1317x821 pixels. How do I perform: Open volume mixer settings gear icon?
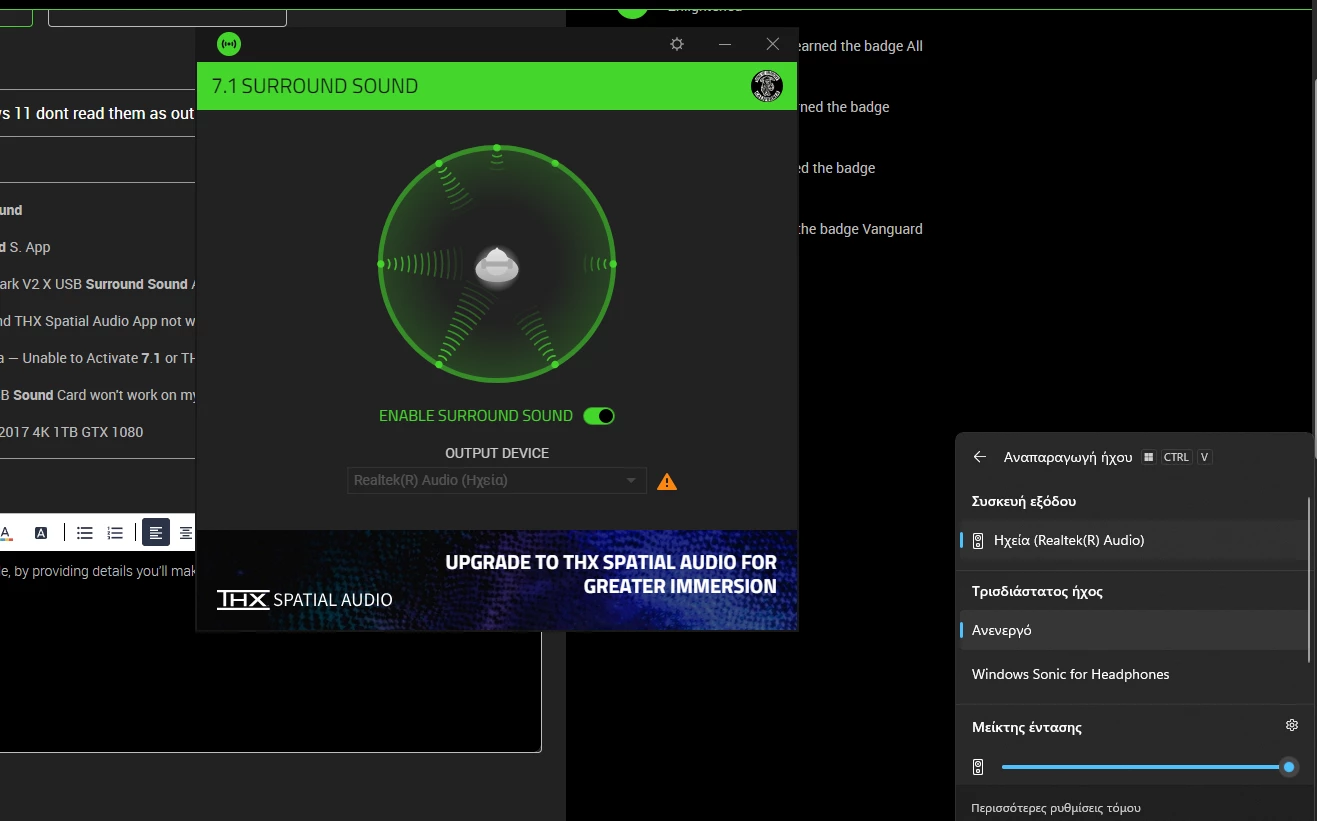point(1292,725)
